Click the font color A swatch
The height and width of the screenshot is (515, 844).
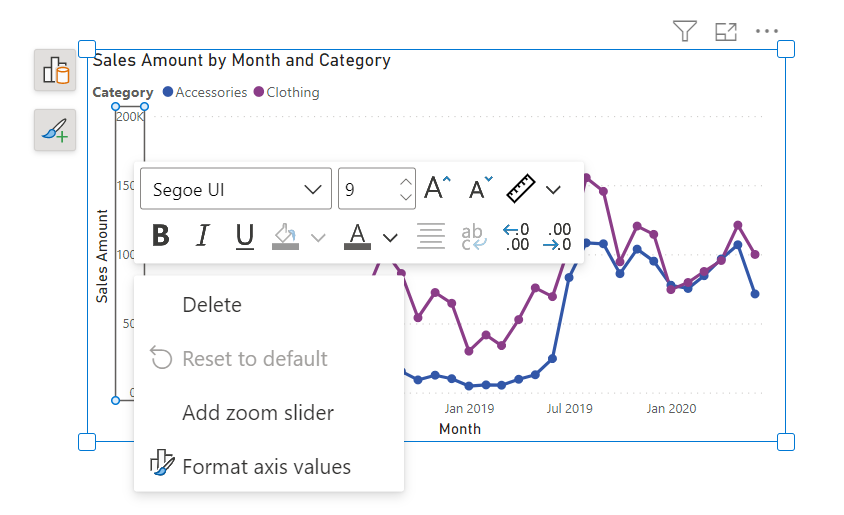click(358, 236)
